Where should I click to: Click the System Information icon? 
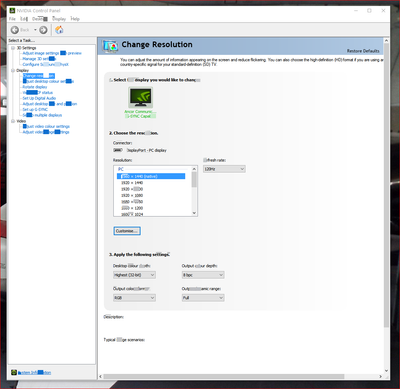pos(14,372)
